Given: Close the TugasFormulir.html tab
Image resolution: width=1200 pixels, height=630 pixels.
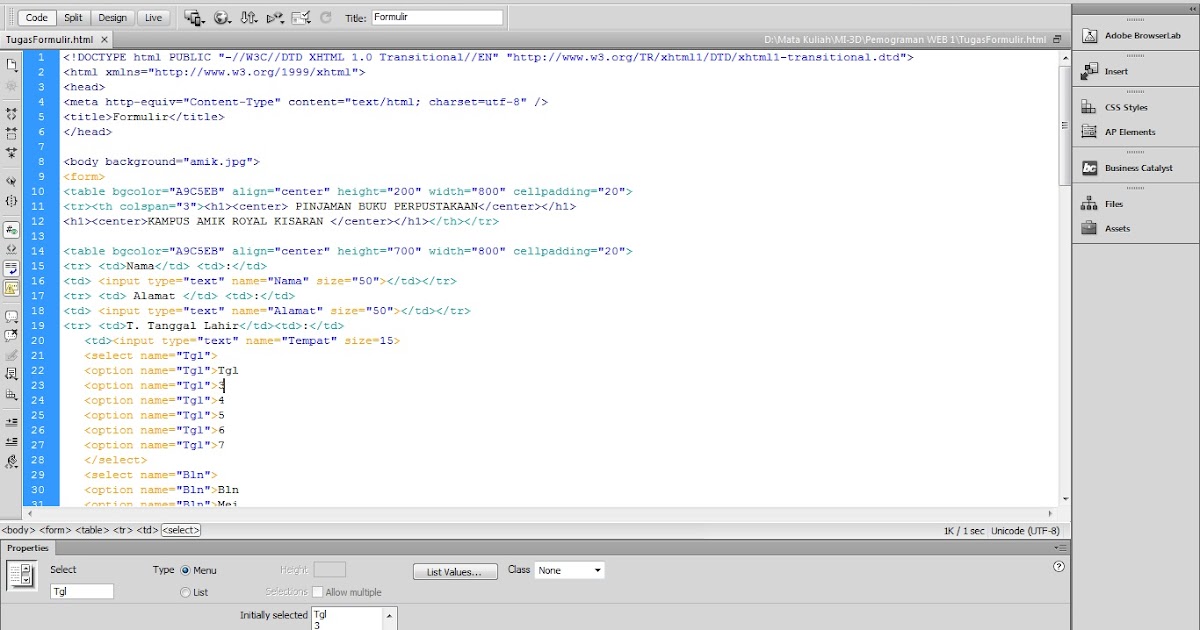Looking at the screenshot, I should coord(105,40).
